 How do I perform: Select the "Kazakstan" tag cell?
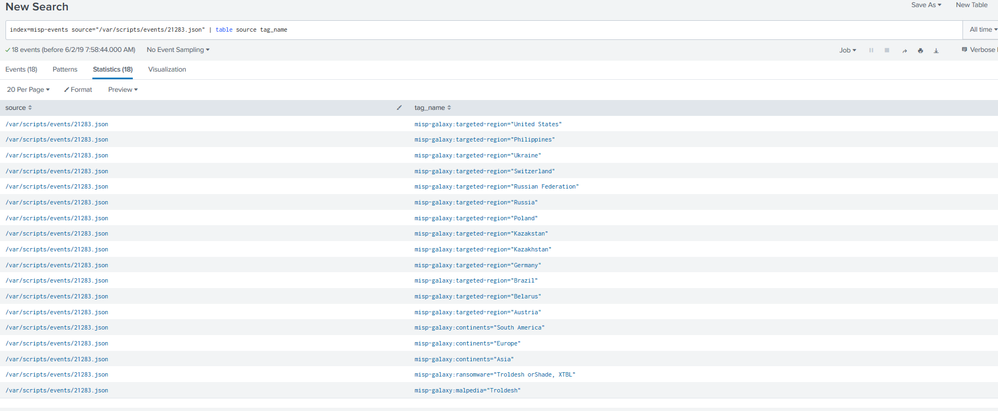pyautogui.click(x=481, y=234)
